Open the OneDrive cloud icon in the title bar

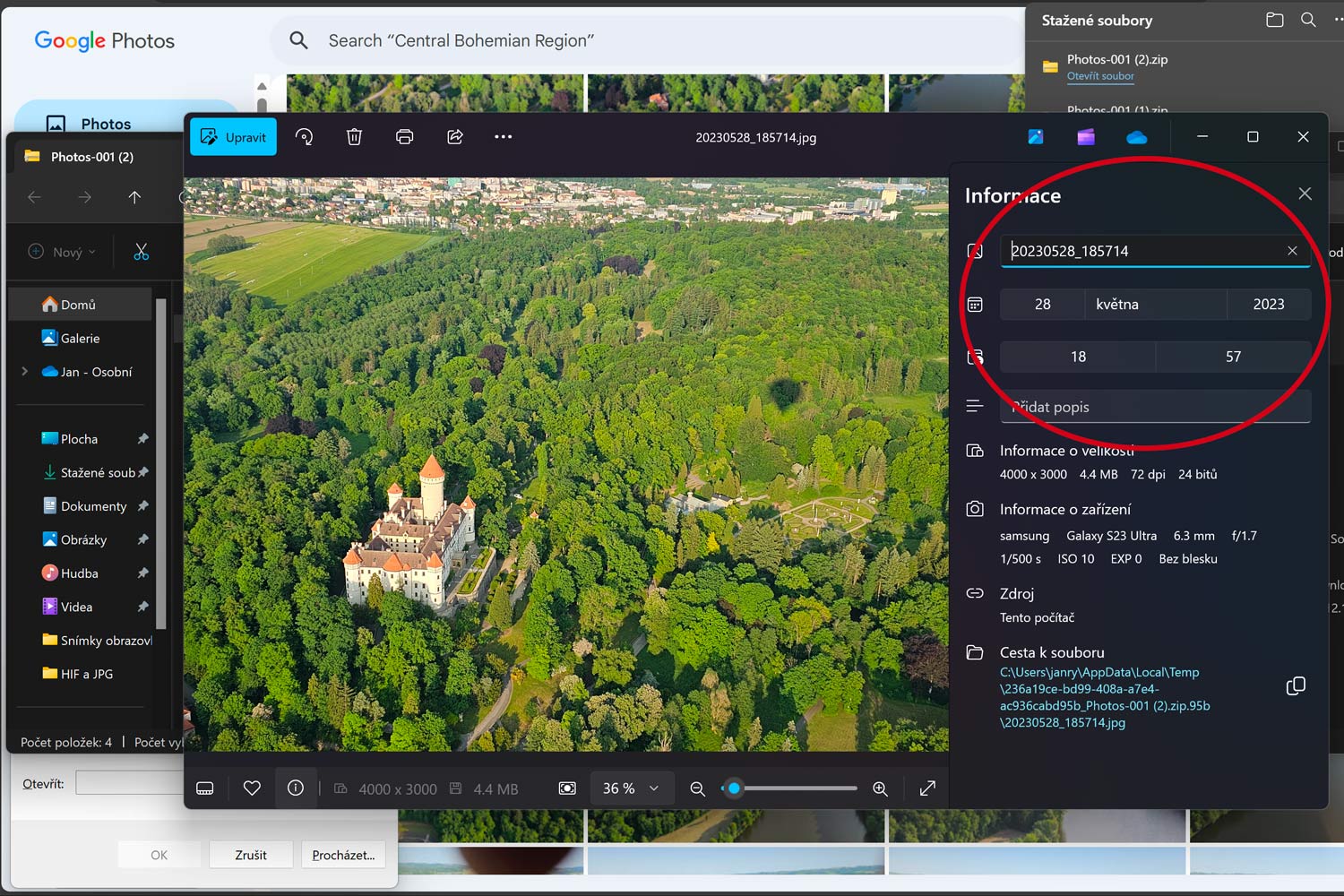[1136, 137]
